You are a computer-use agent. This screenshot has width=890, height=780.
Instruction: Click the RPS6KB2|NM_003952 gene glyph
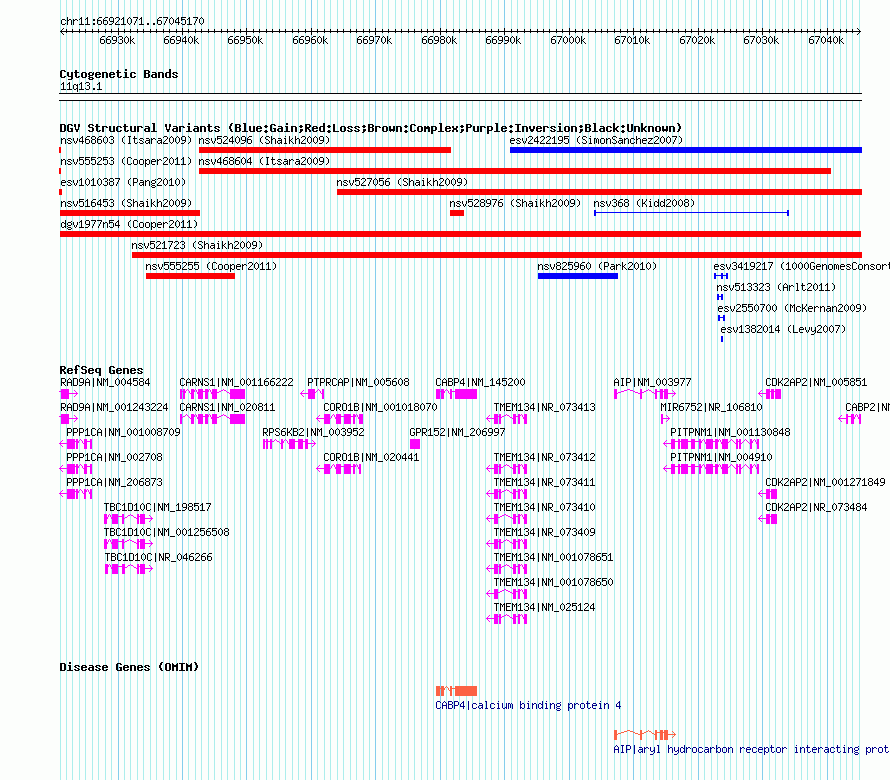pos(289,444)
